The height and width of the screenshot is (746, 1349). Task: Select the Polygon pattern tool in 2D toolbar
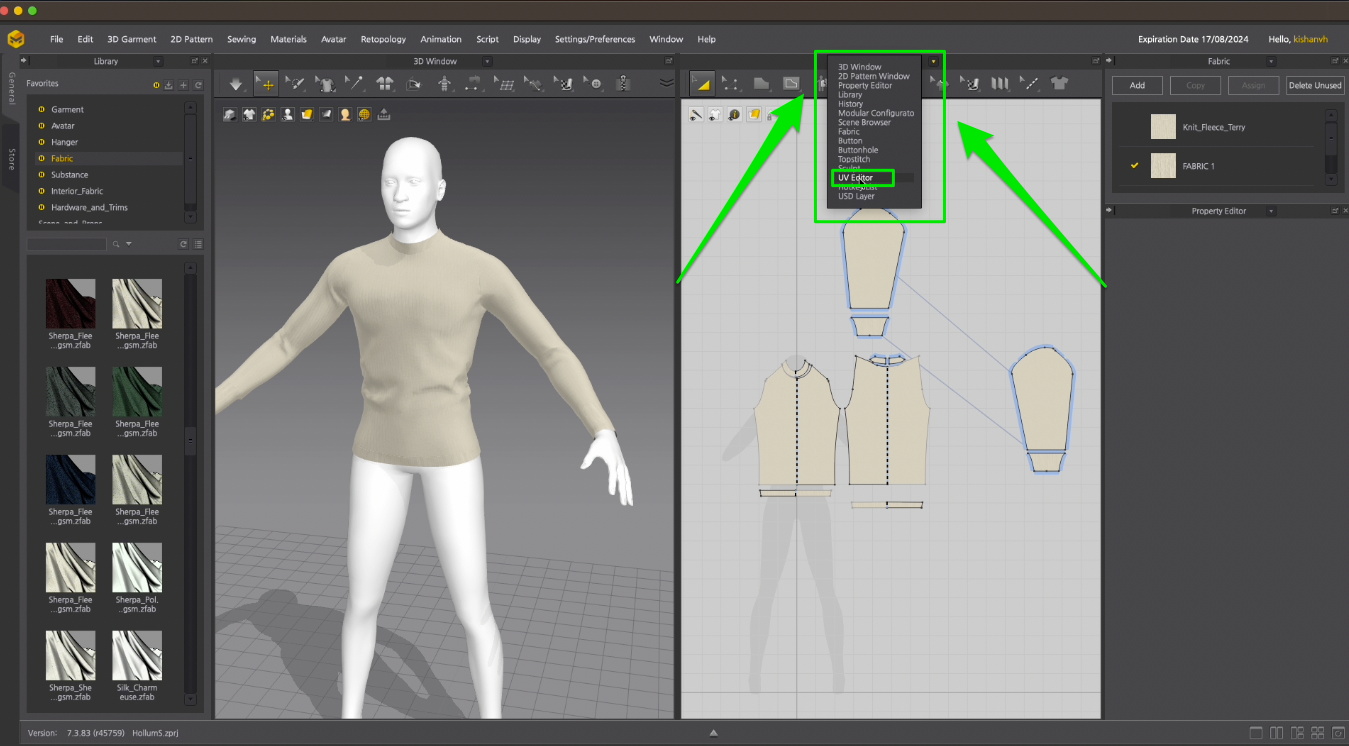[761, 84]
